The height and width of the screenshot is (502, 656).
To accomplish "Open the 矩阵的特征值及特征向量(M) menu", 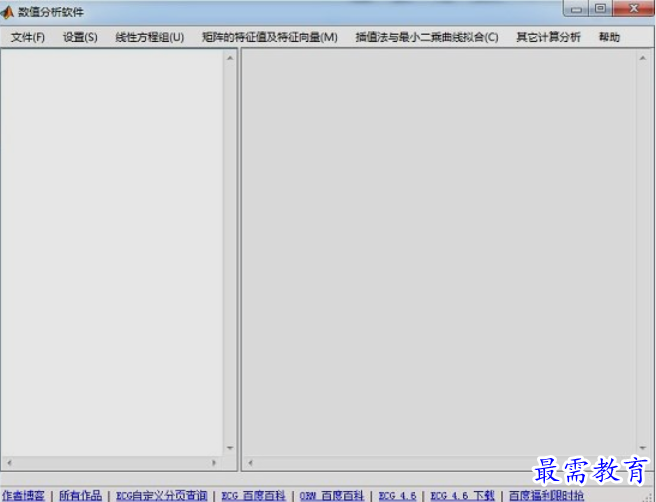I will click(269, 37).
